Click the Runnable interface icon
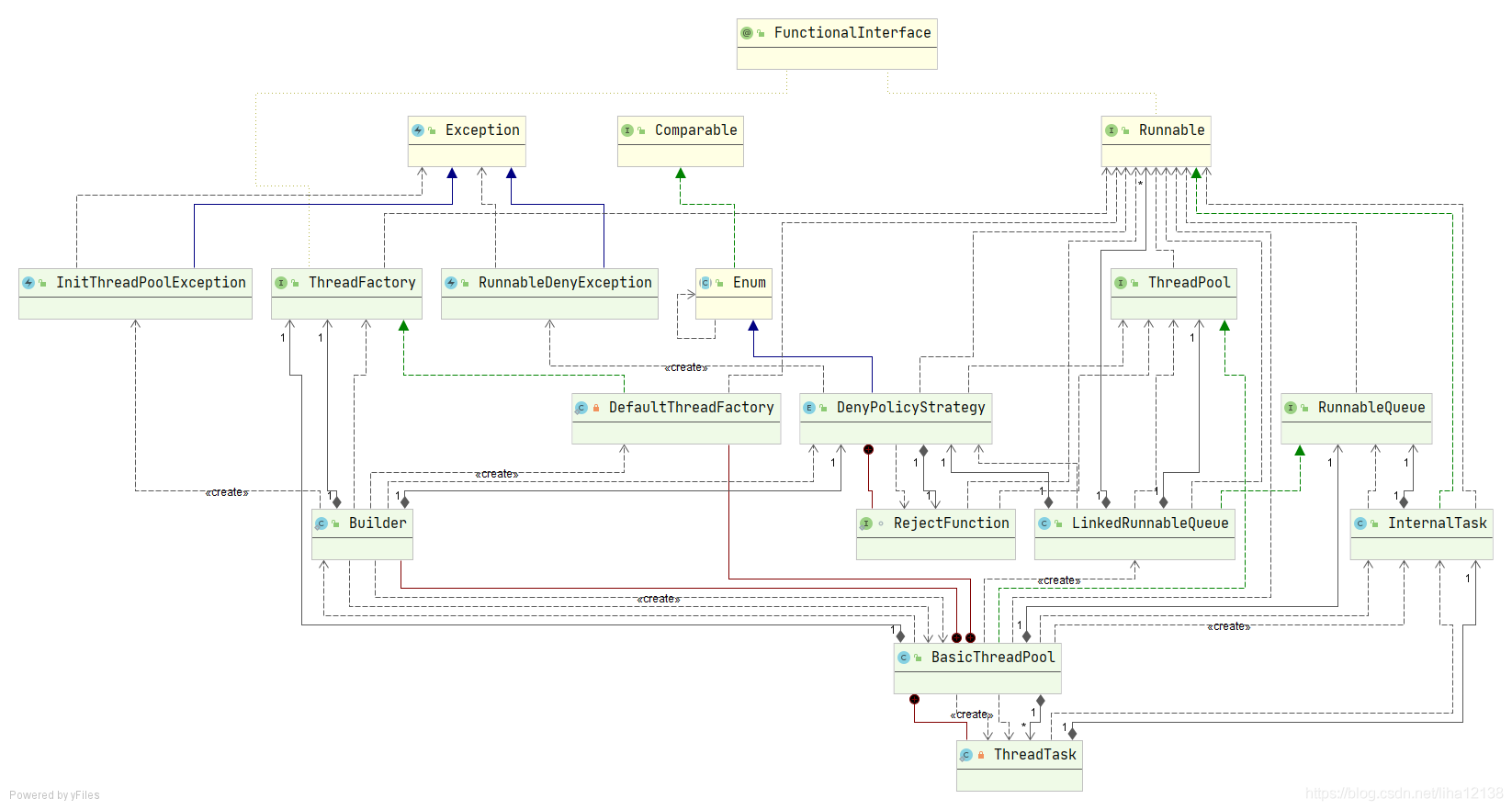The image size is (1512, 810). 1111,130
